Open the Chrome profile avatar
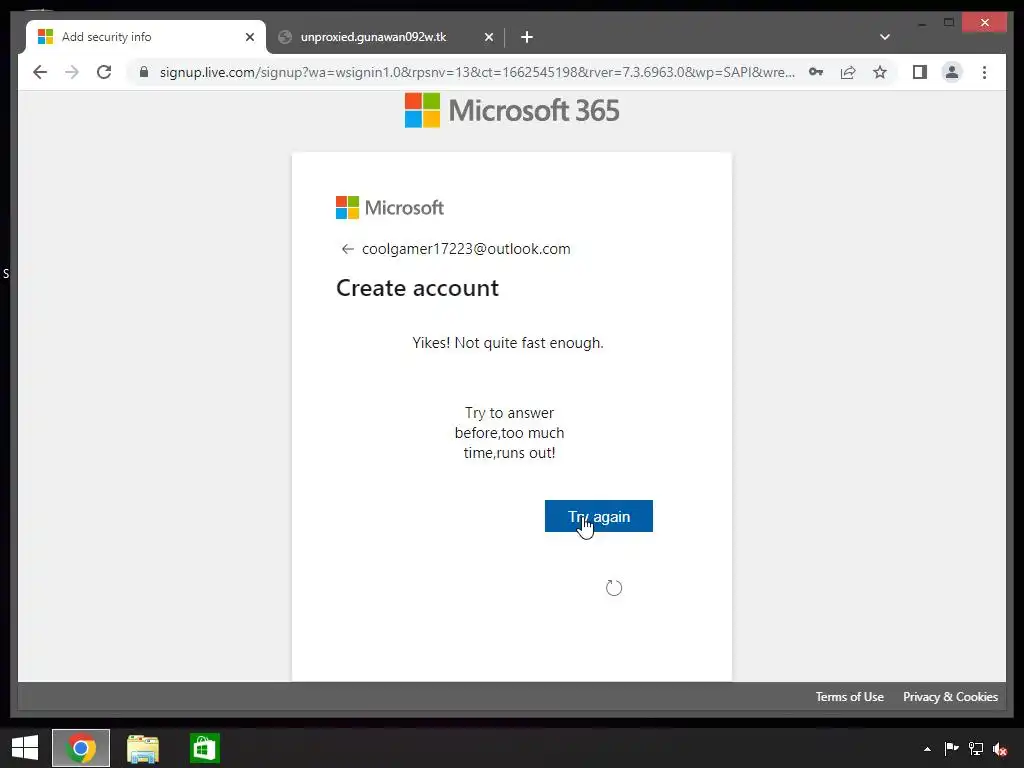The height and width of the screenshot is (768, 1024). [952, 72]
